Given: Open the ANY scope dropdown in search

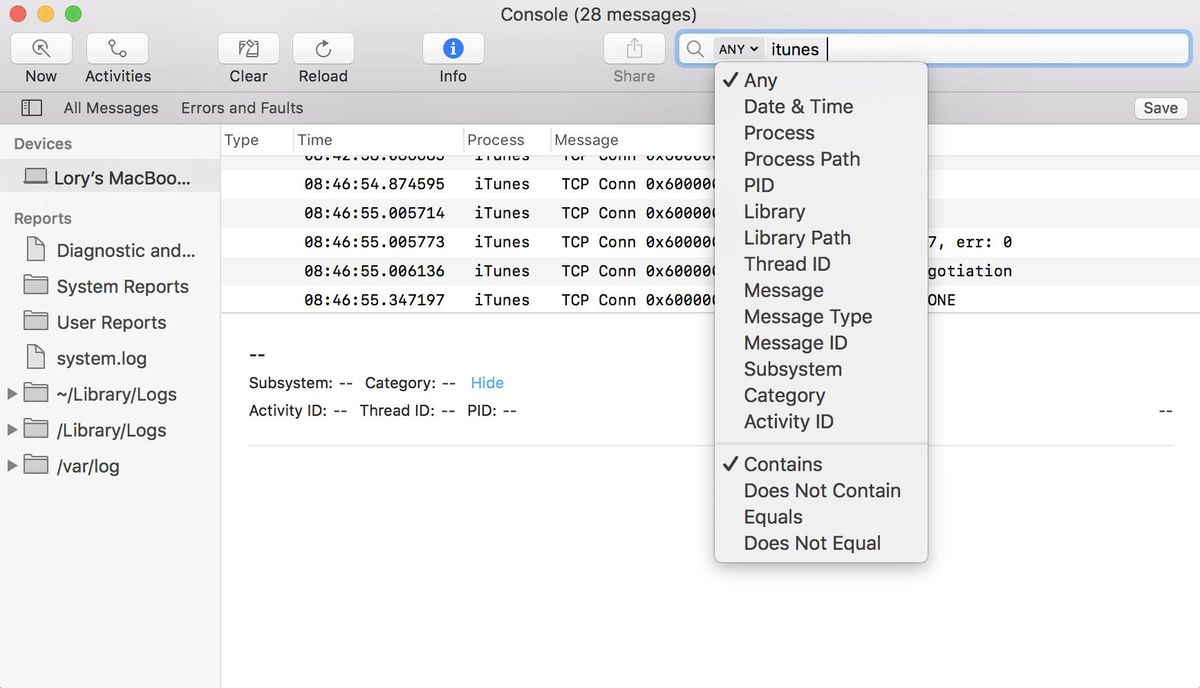Looking at the screenshot, I should 738,48.
